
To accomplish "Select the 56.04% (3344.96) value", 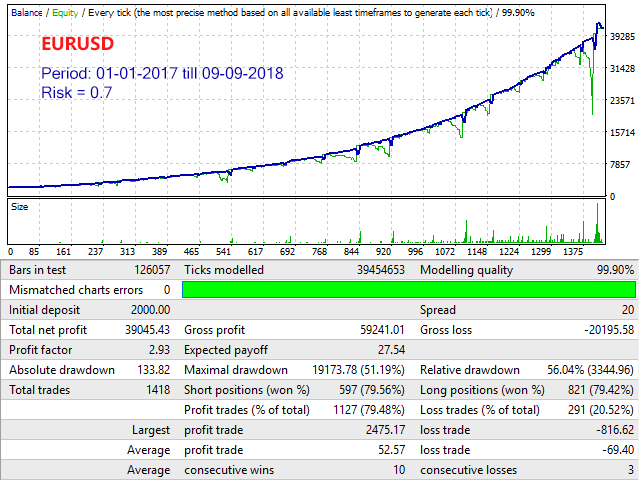I will click(x=591, y=370).
